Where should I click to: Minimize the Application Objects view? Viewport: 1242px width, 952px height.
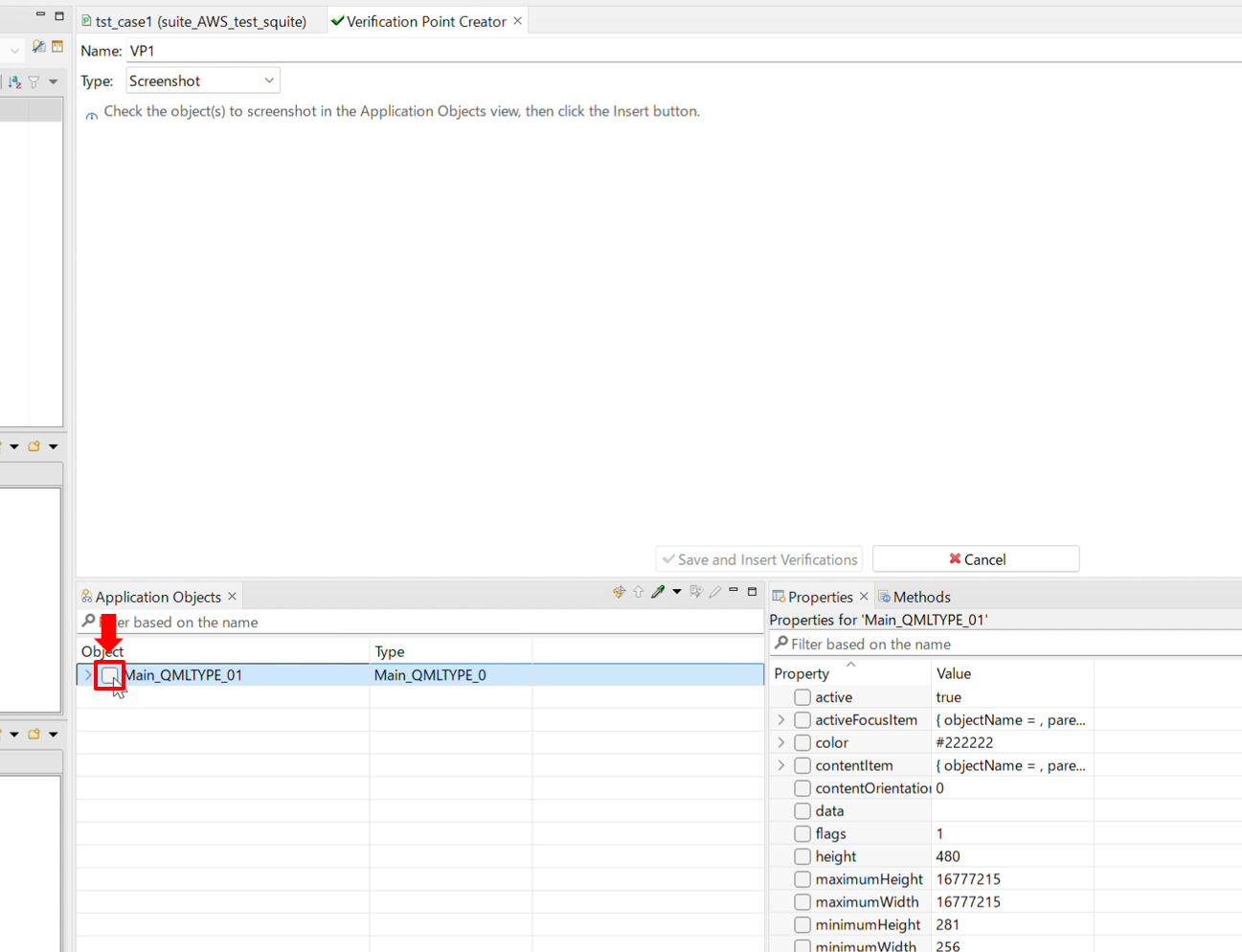pyautogui.click(x=734, y=591)
